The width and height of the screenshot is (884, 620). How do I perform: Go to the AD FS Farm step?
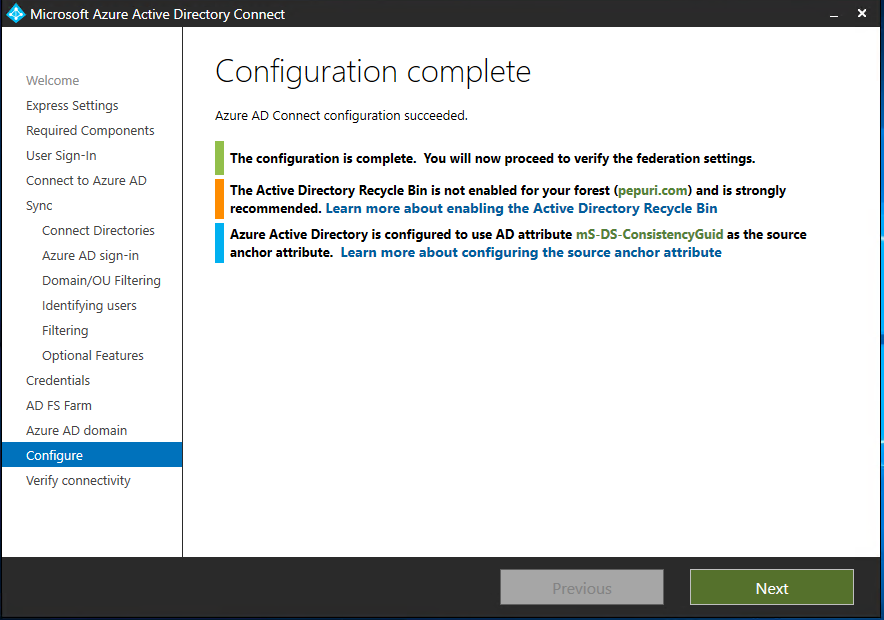point(59,405)
